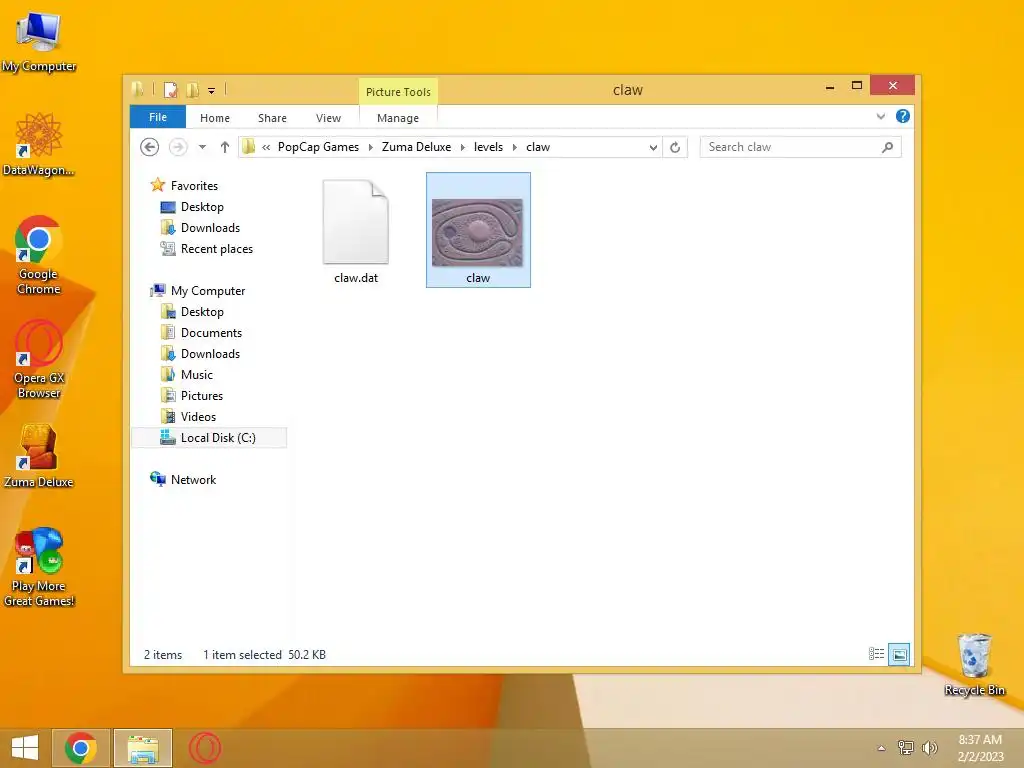Open the File ribbon tab

click(157, 117)
